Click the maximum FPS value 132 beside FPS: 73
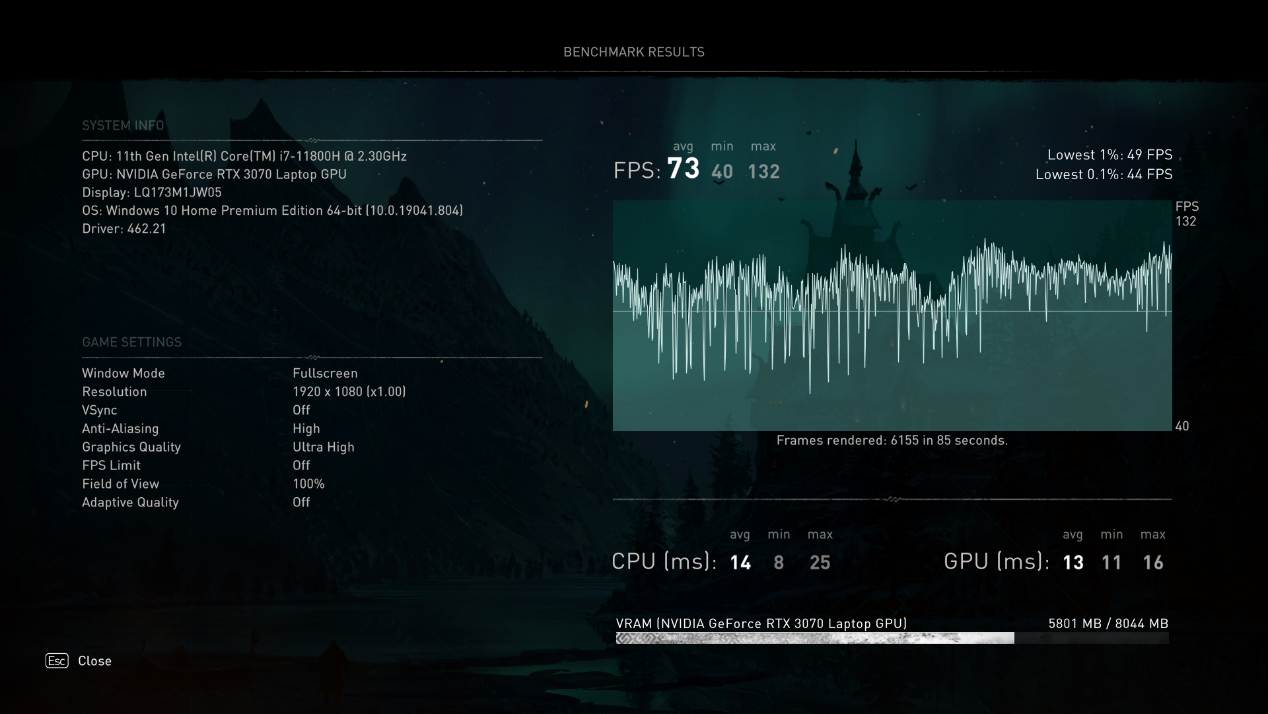 [763, 172]
